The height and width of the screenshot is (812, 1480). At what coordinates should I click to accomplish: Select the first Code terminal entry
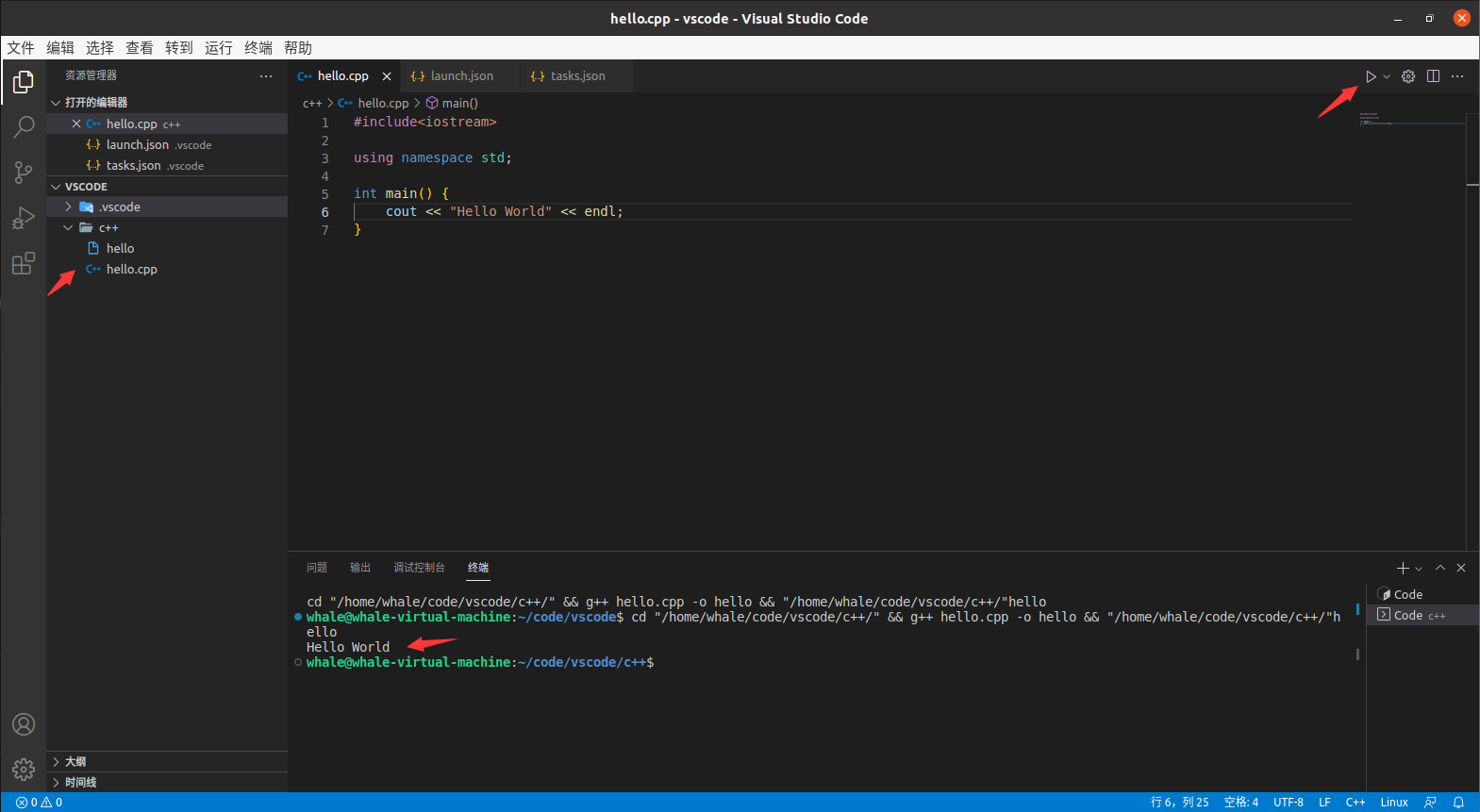click(1422, 594)
